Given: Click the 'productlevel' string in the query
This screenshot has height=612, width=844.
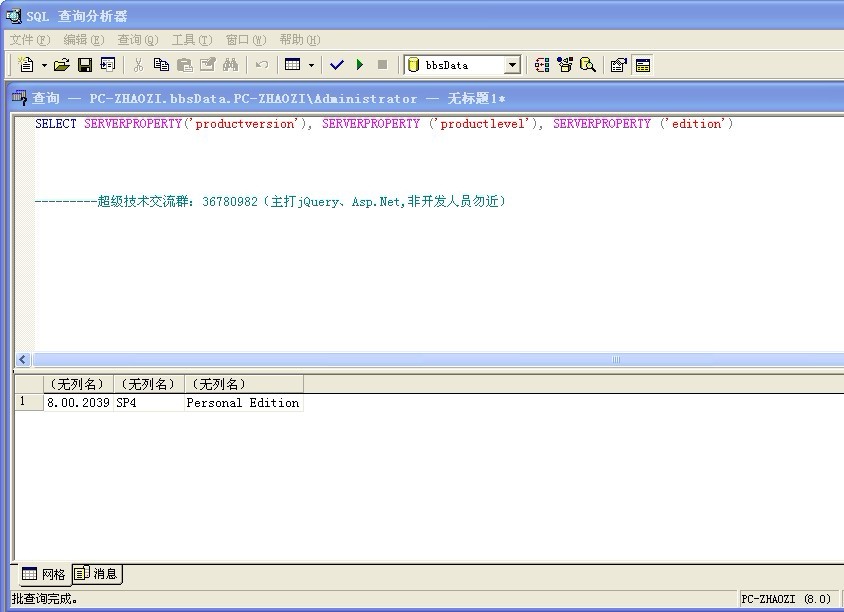Looking at the screenshot, I should coord(482,124).
